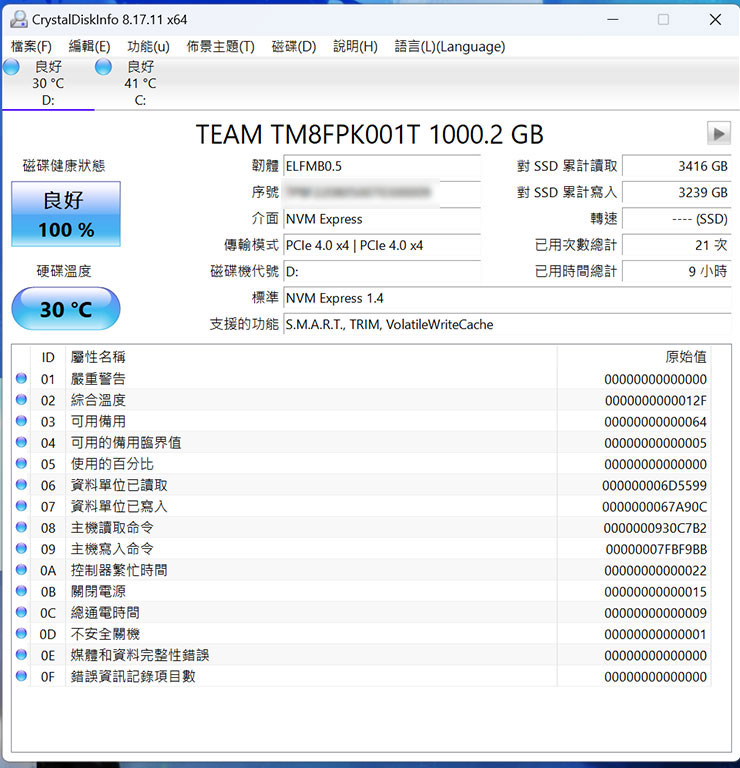Screen dimensions: 740x768
Task: Click power on hours value 9 小時
Action: coord(677,272)
